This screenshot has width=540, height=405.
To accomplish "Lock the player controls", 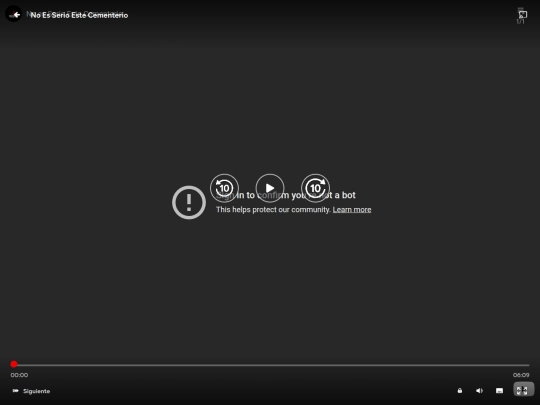I will (460, 391).
